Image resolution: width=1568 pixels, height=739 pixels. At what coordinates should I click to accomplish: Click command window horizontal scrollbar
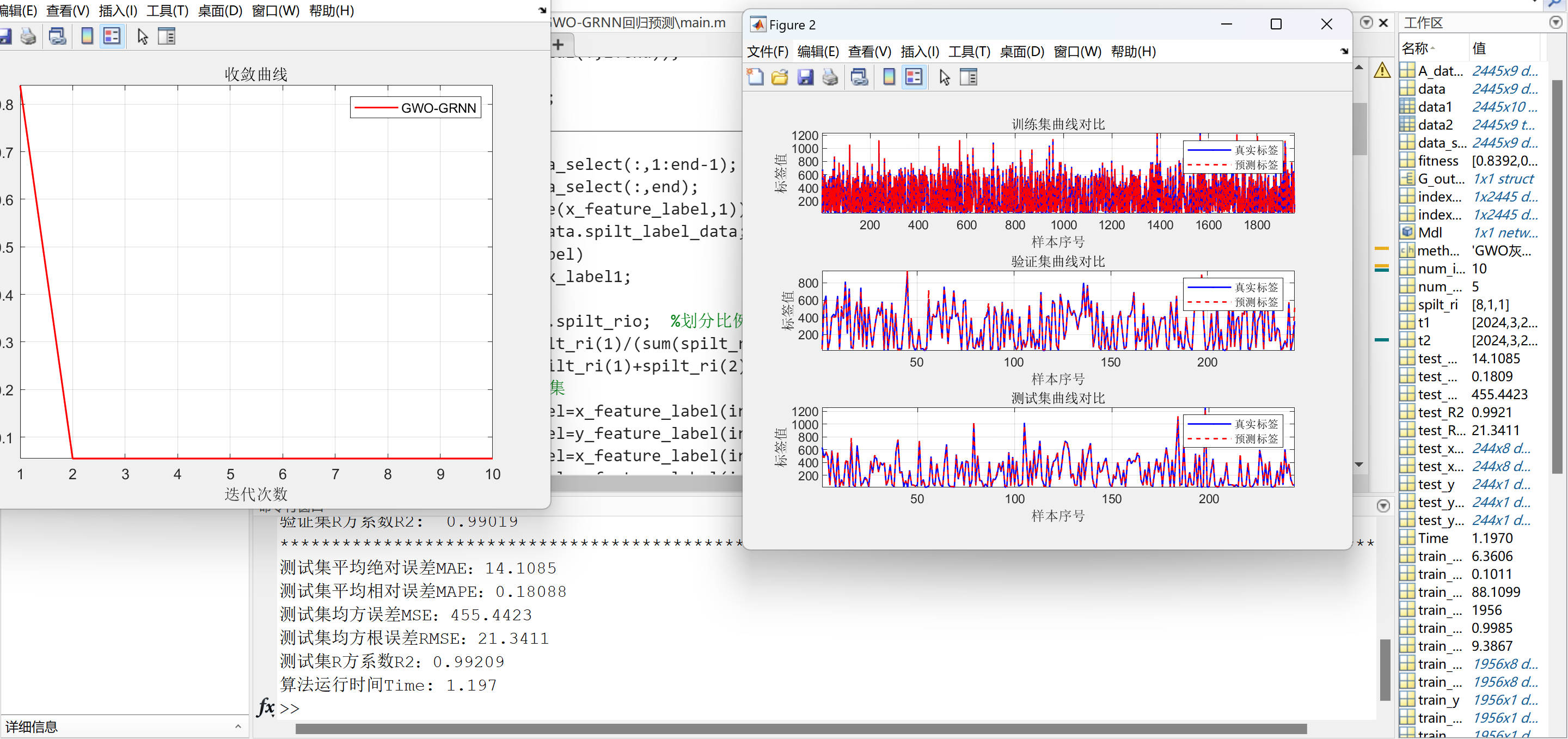tap(800, 729)
